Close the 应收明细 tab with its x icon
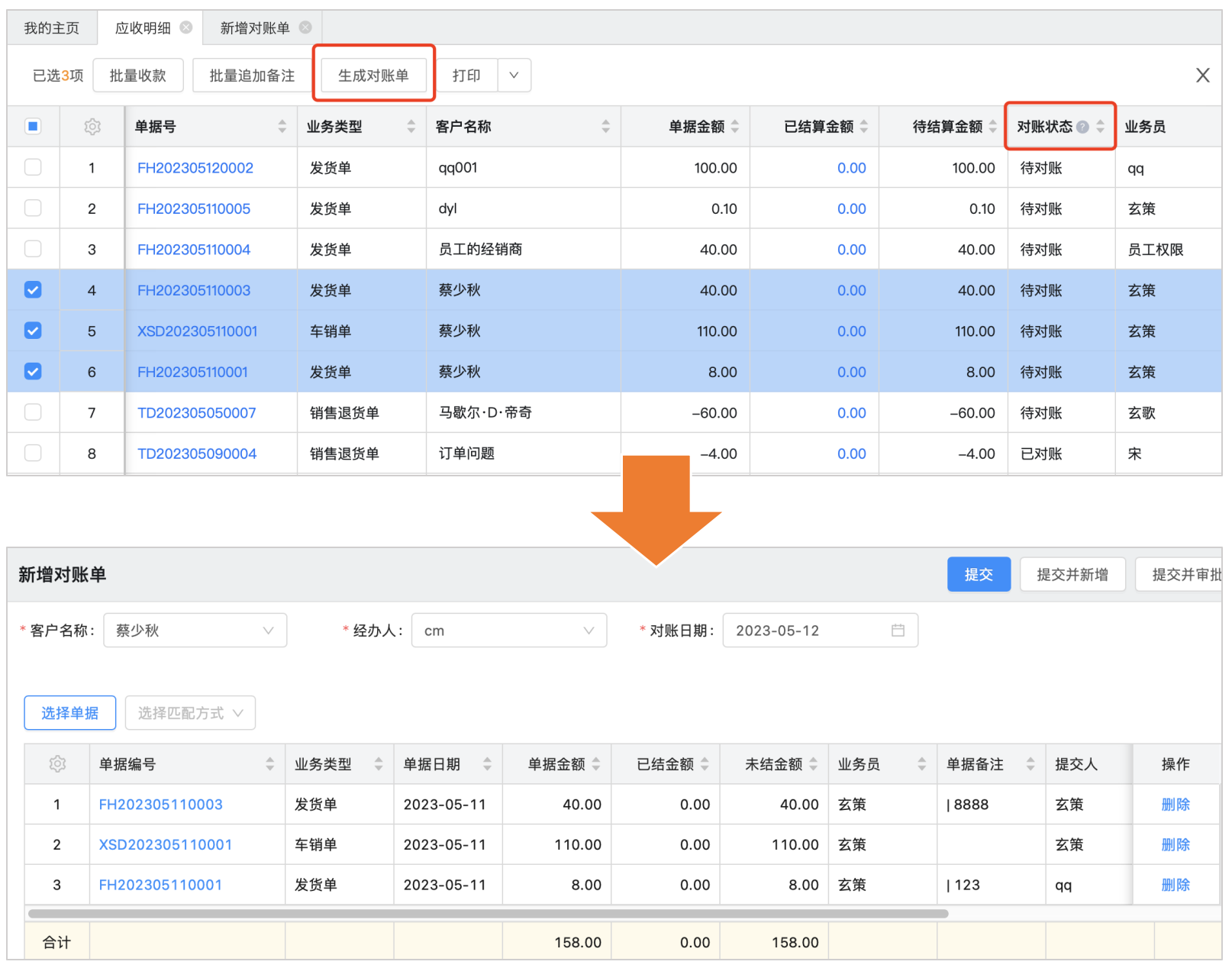This screenshot has height=968, width=1232. (186, 27)
